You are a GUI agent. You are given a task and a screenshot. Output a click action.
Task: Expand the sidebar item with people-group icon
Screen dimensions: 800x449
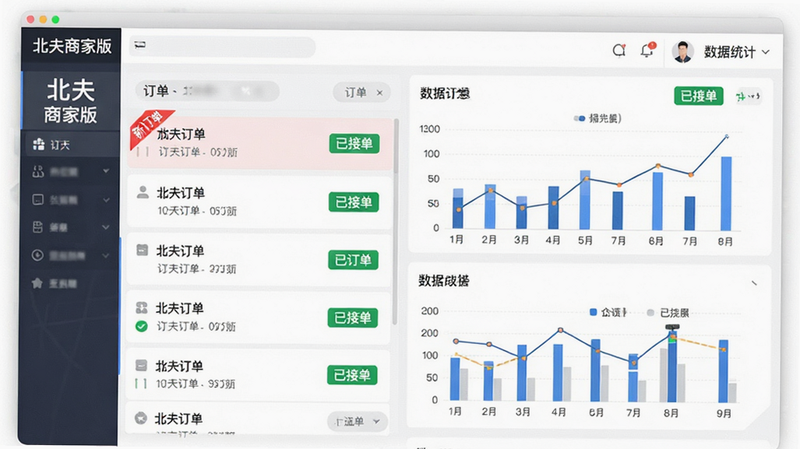(106, 171)
